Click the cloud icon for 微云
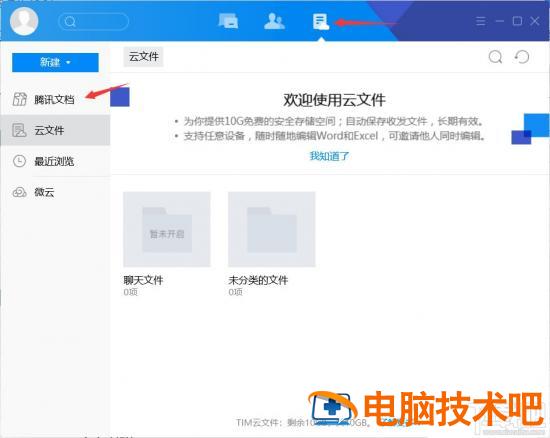This screenshot has width=550, height=438. (x=19, y=192)
